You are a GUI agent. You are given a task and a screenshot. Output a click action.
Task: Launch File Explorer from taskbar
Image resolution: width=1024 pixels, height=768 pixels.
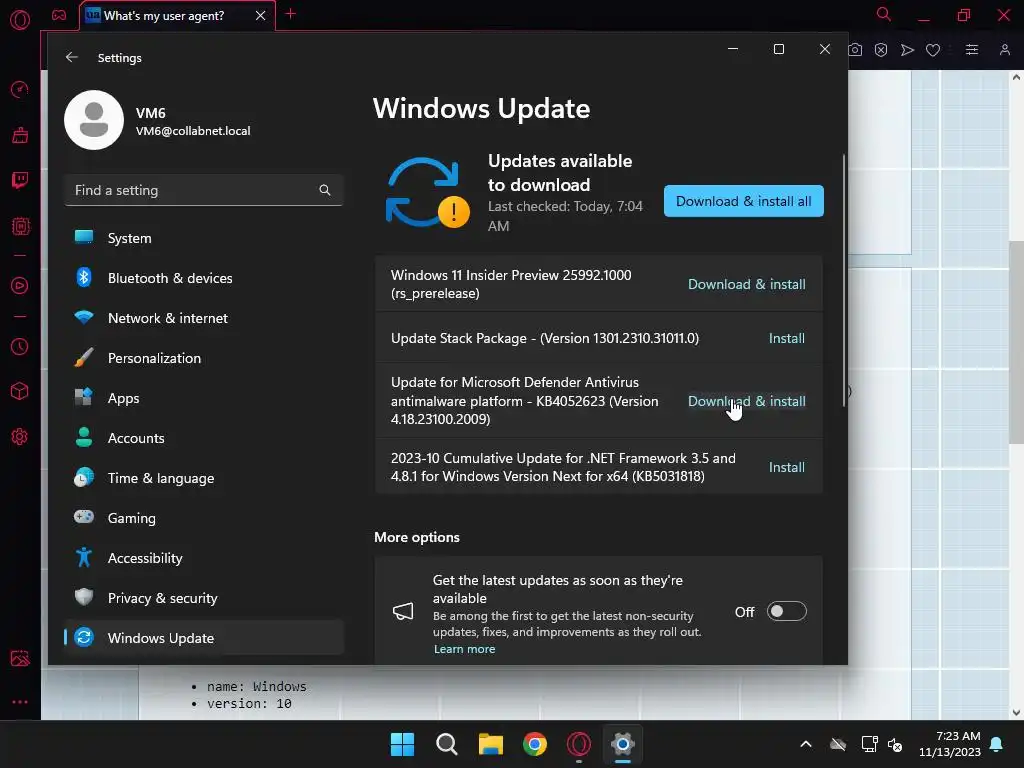tap(490, 744)
